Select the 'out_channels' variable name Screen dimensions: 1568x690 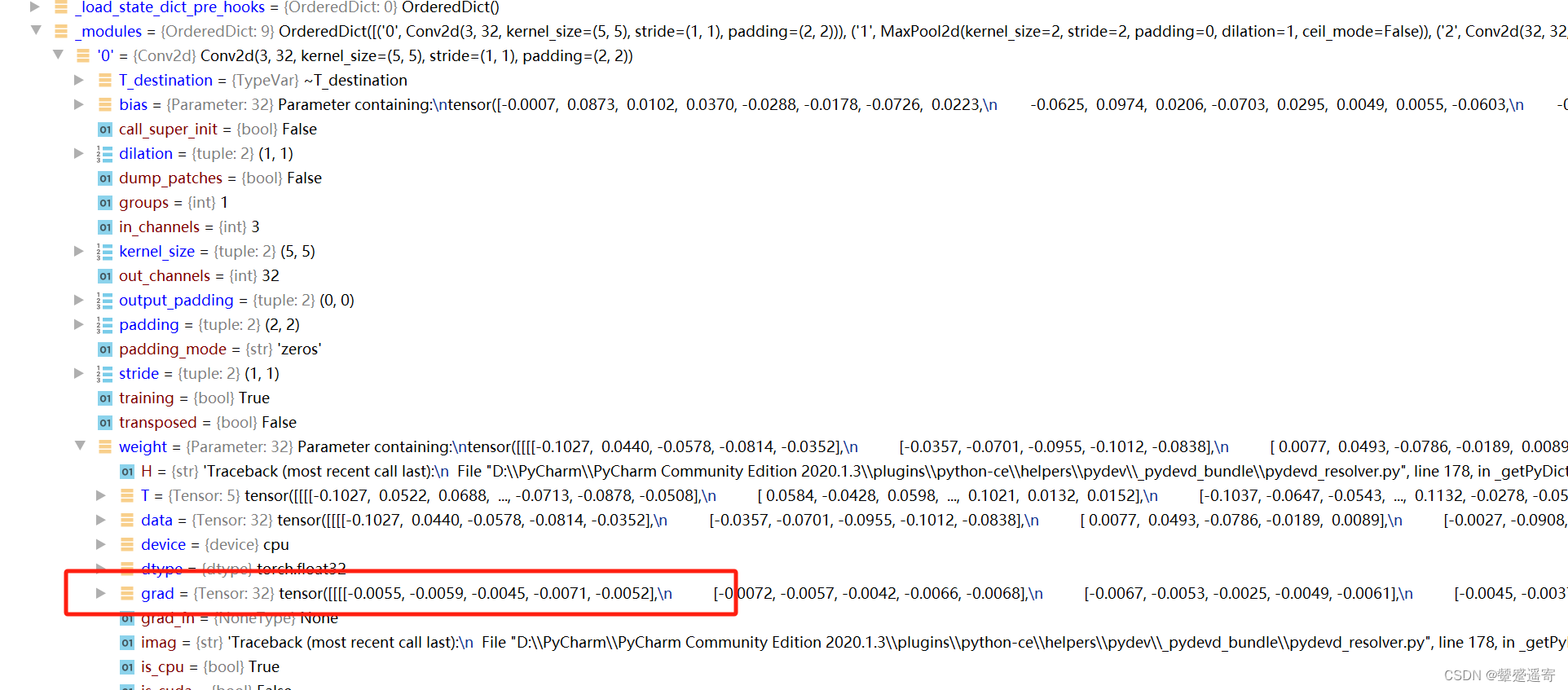[165, 275]
